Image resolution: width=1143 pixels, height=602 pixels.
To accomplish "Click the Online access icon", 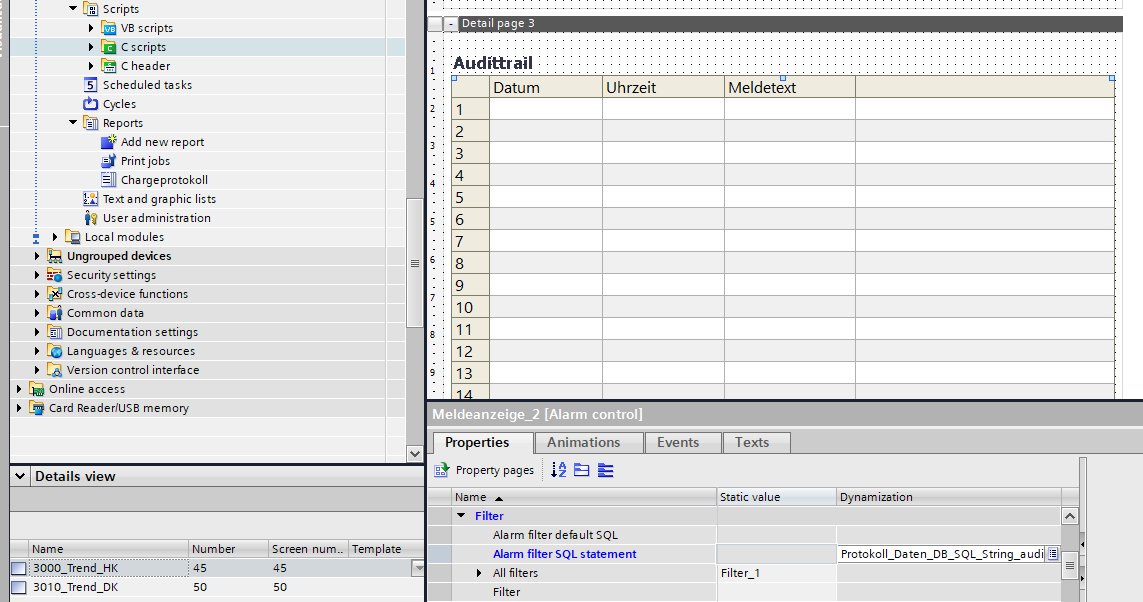I will tap(36, 388).
